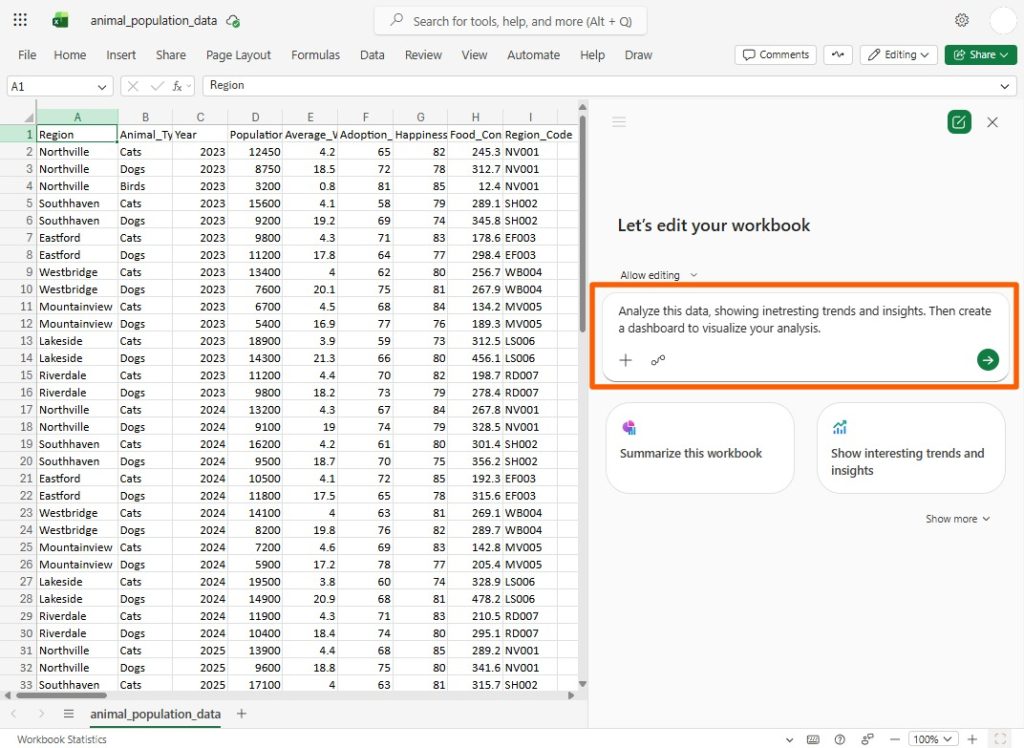
Task: Click the search box for tools and help
Action: tap(511, 21)
